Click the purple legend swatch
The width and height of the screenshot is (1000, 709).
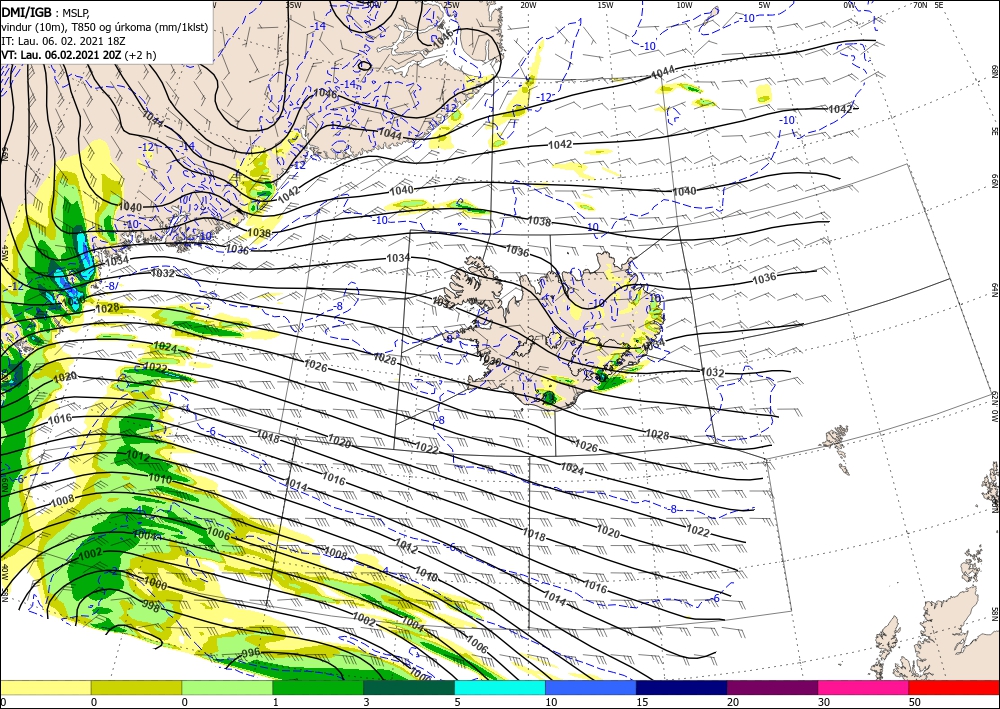[772, 687]
